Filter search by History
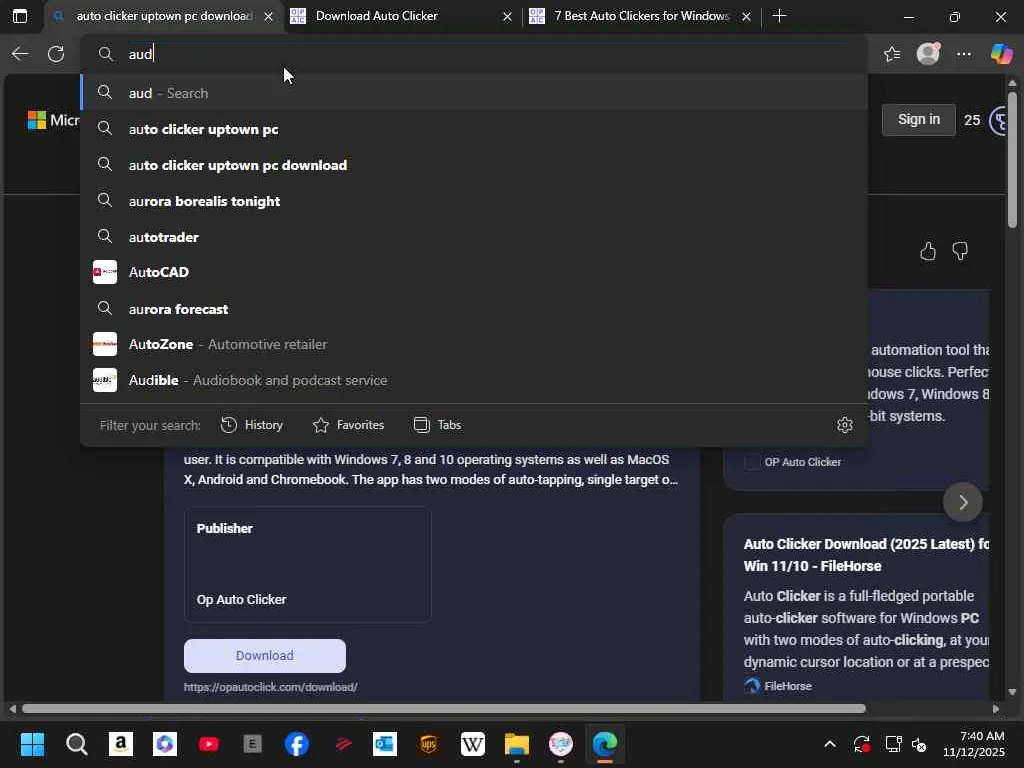1024x768 pixels. [x=251, y=425]
